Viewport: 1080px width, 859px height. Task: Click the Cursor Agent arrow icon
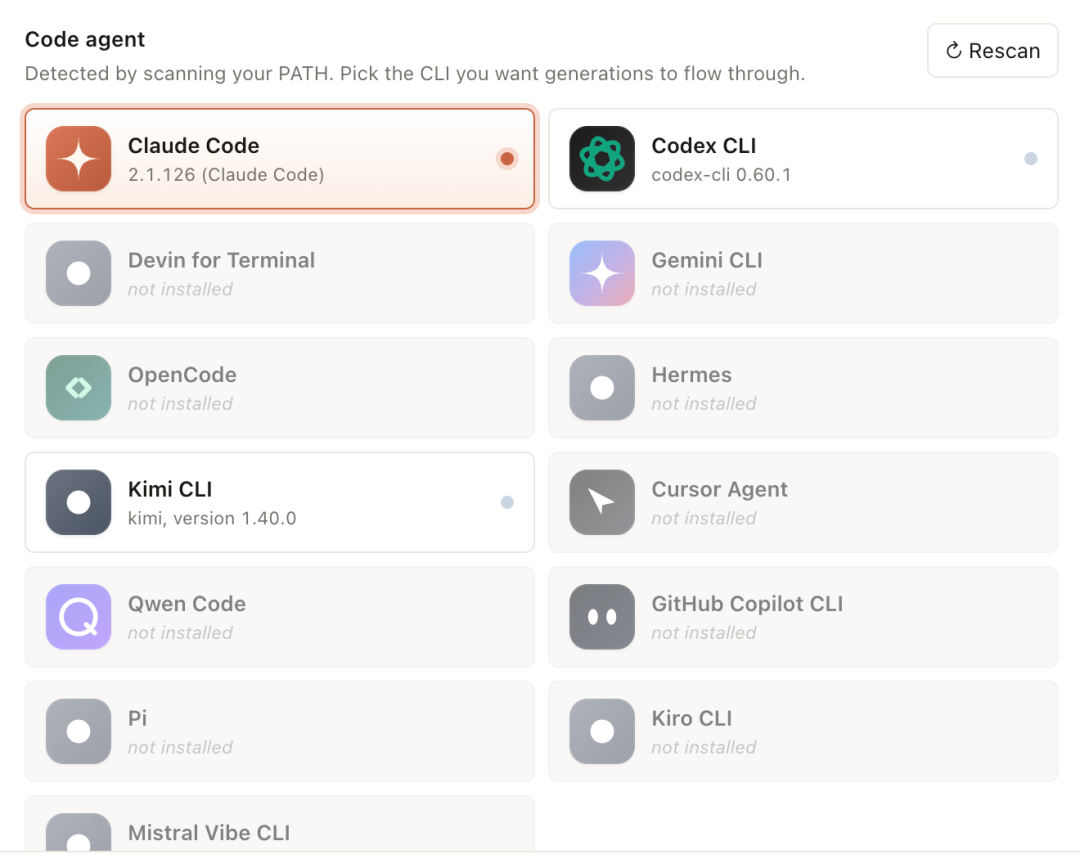[x=602, y=502]
